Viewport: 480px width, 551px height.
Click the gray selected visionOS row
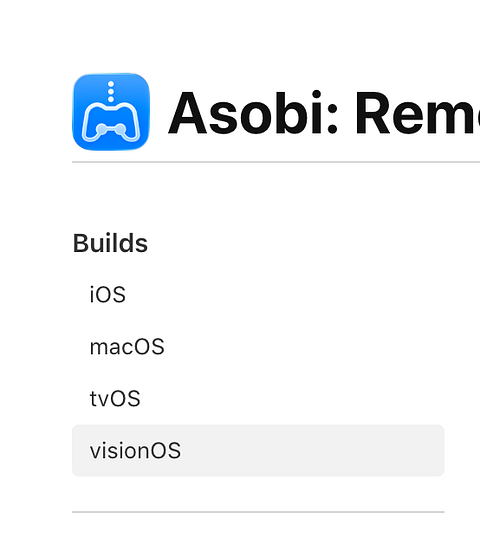(x=258, y=450)
